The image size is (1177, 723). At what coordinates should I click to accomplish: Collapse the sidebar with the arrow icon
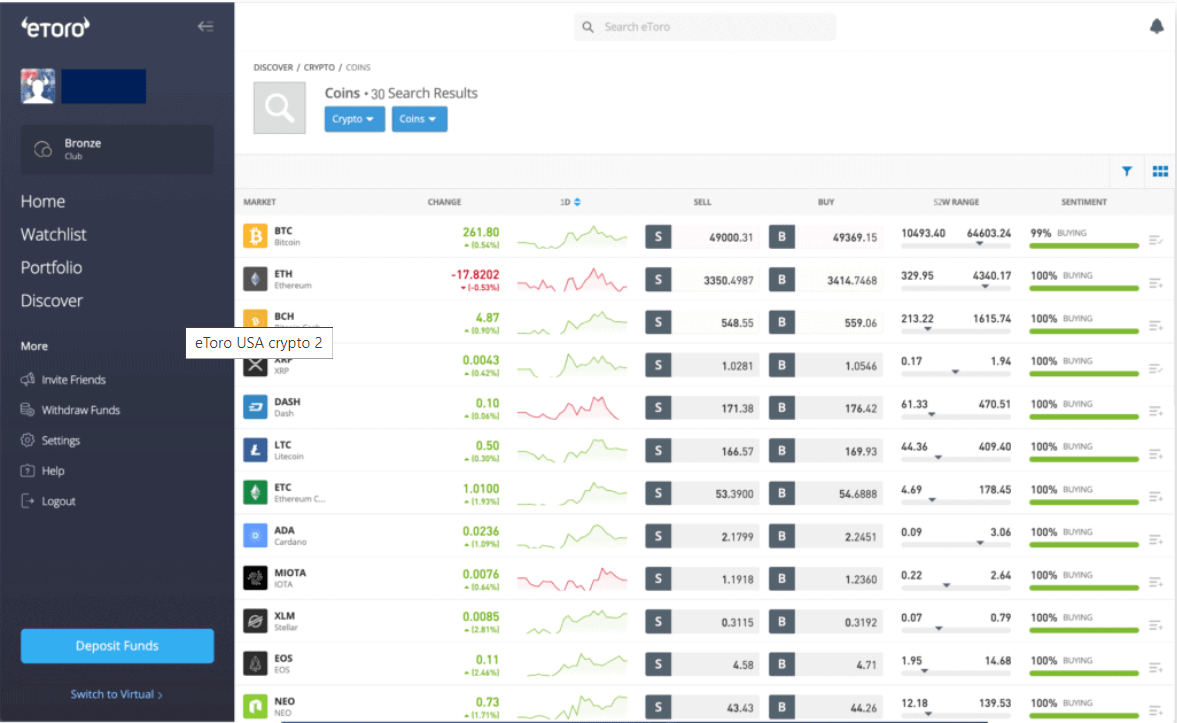tap(206, 26)
